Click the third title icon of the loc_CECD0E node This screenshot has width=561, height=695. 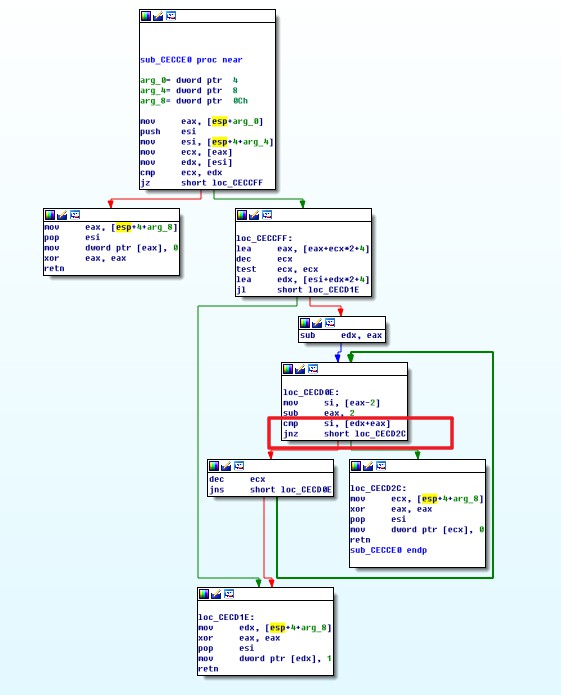pyautogui.click(x=313, y=369)
